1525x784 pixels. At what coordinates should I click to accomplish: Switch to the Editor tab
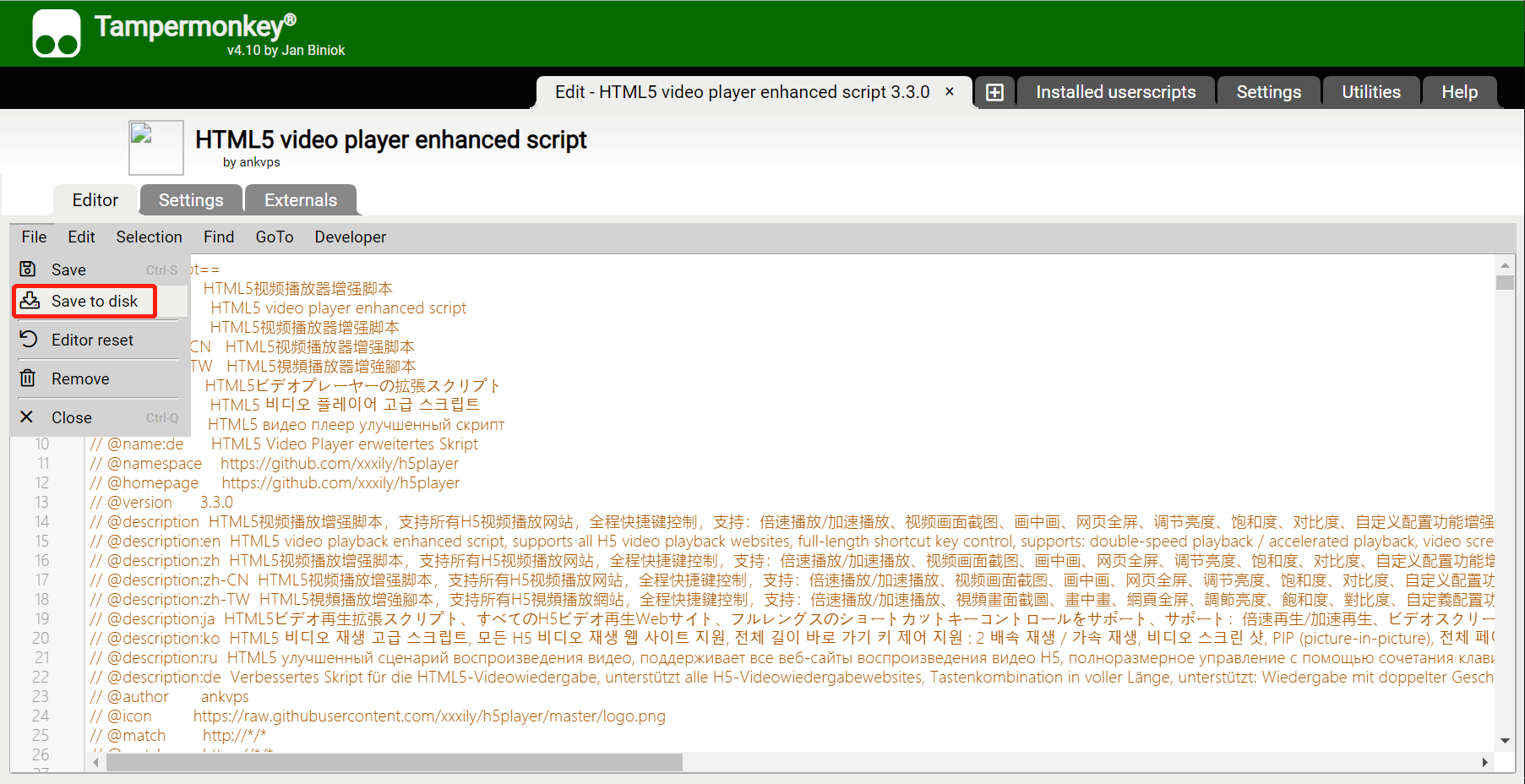point(95,200)
